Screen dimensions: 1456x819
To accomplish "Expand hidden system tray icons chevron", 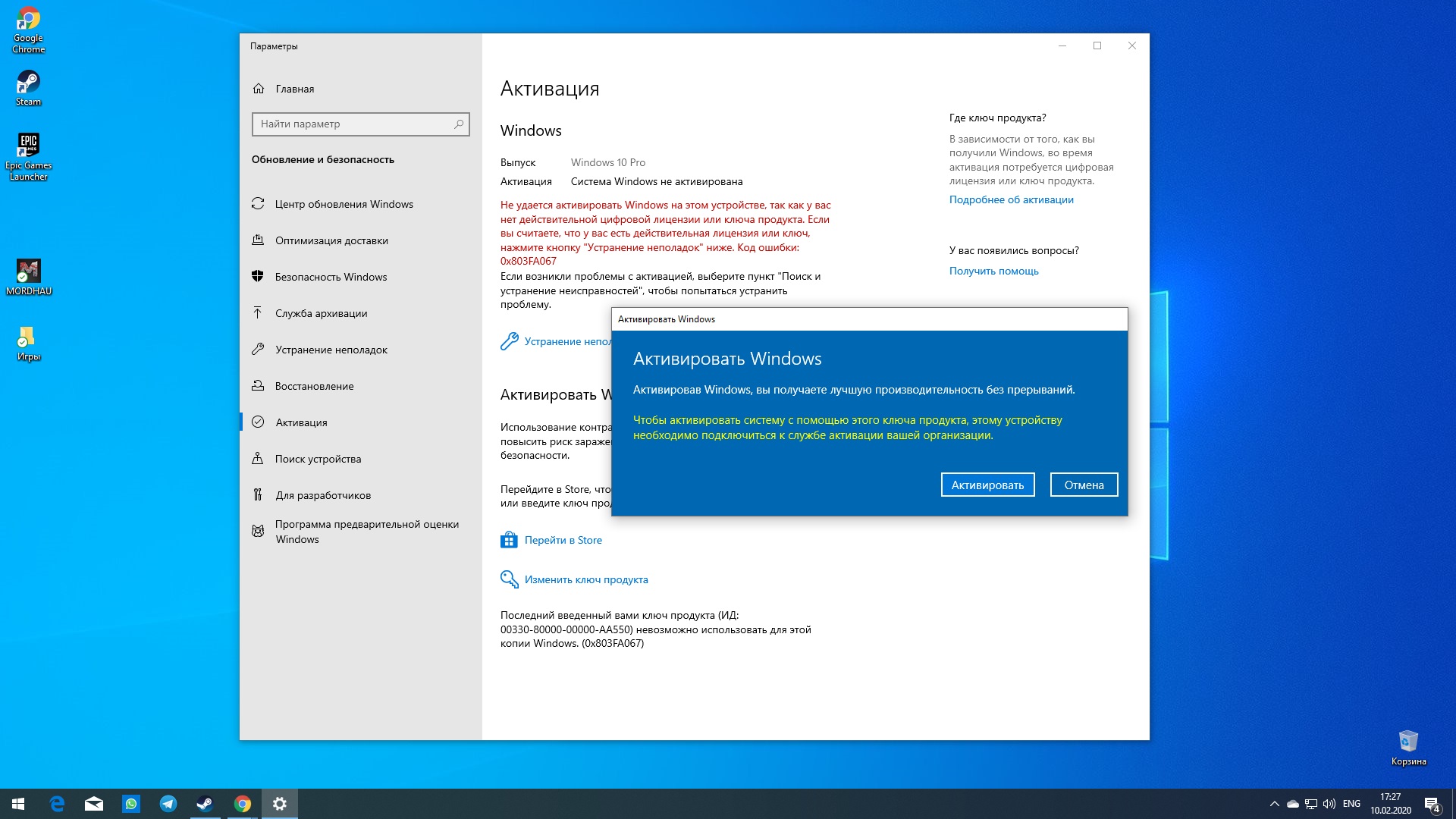I will (1274, 804).
